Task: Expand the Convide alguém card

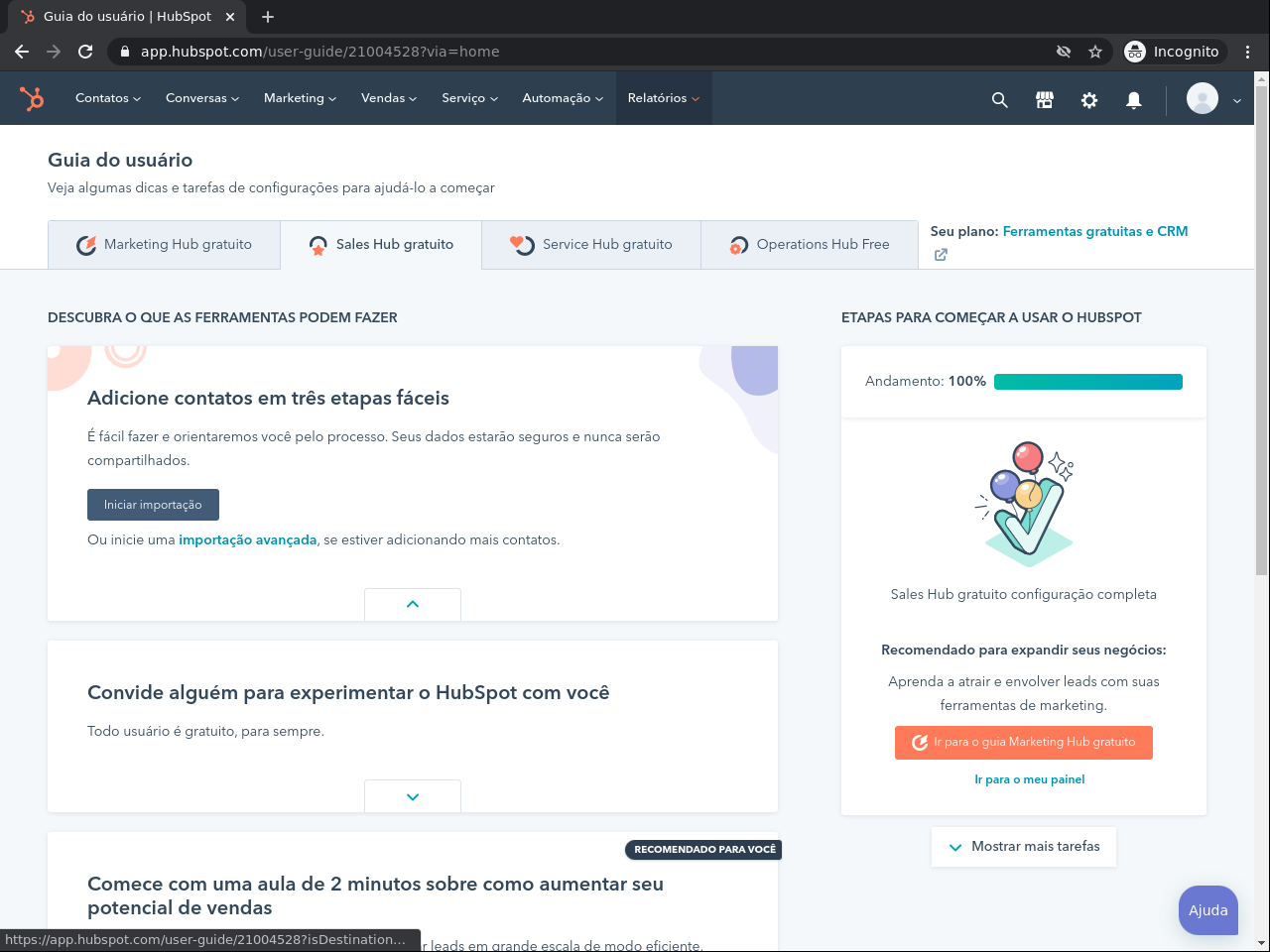Action: click(413, 796)
